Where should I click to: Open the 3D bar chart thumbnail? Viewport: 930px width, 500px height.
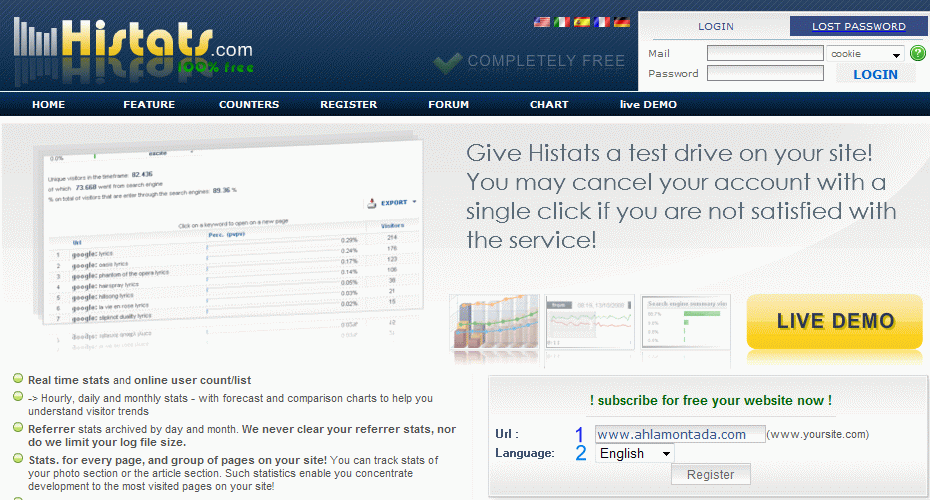tap(496, 321)
